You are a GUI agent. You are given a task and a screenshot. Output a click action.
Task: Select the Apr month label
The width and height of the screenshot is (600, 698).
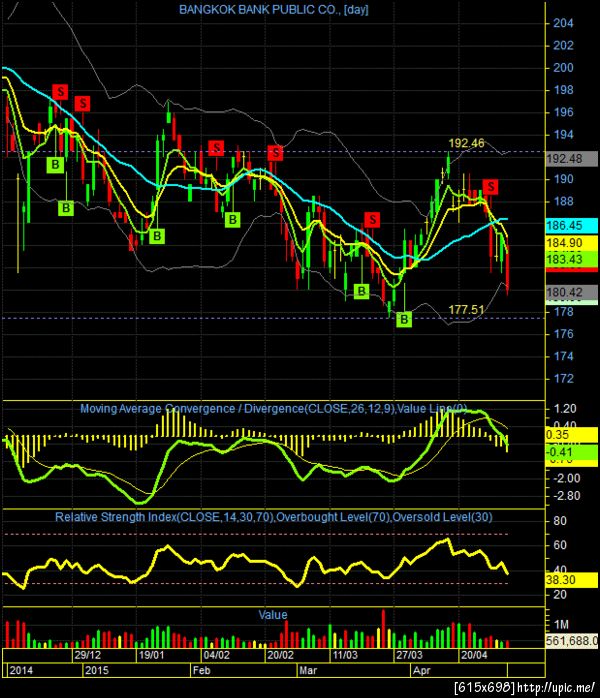tap(422, 670)
